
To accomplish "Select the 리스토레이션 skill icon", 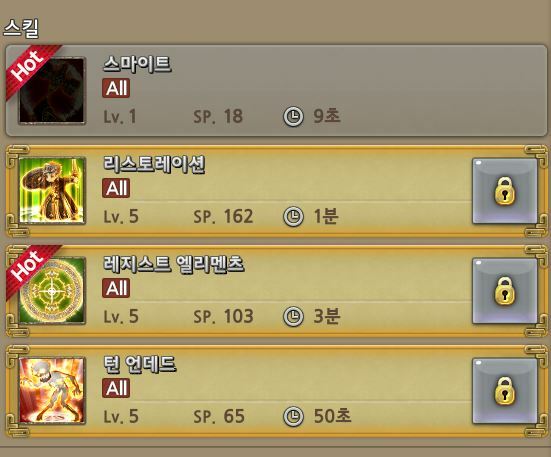I will [52, 190].
